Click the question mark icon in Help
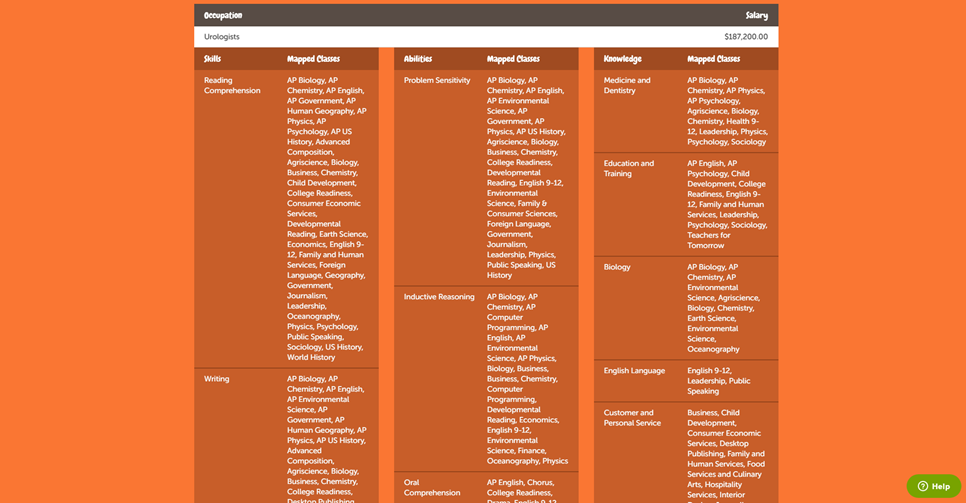Image resolution: width=966 pixels, height=503 pixels. 922,486
